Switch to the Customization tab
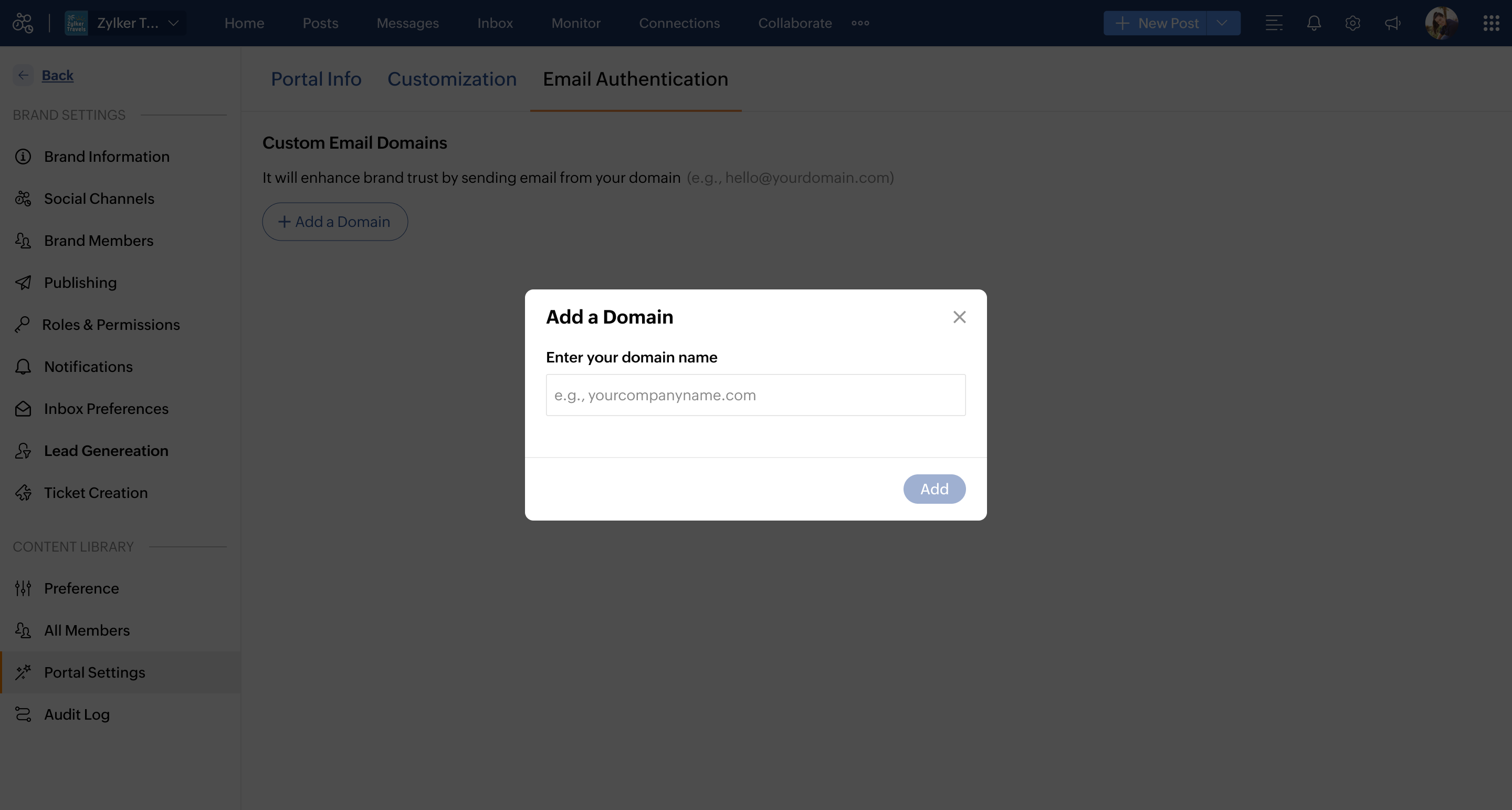 (x=451, y=79)
